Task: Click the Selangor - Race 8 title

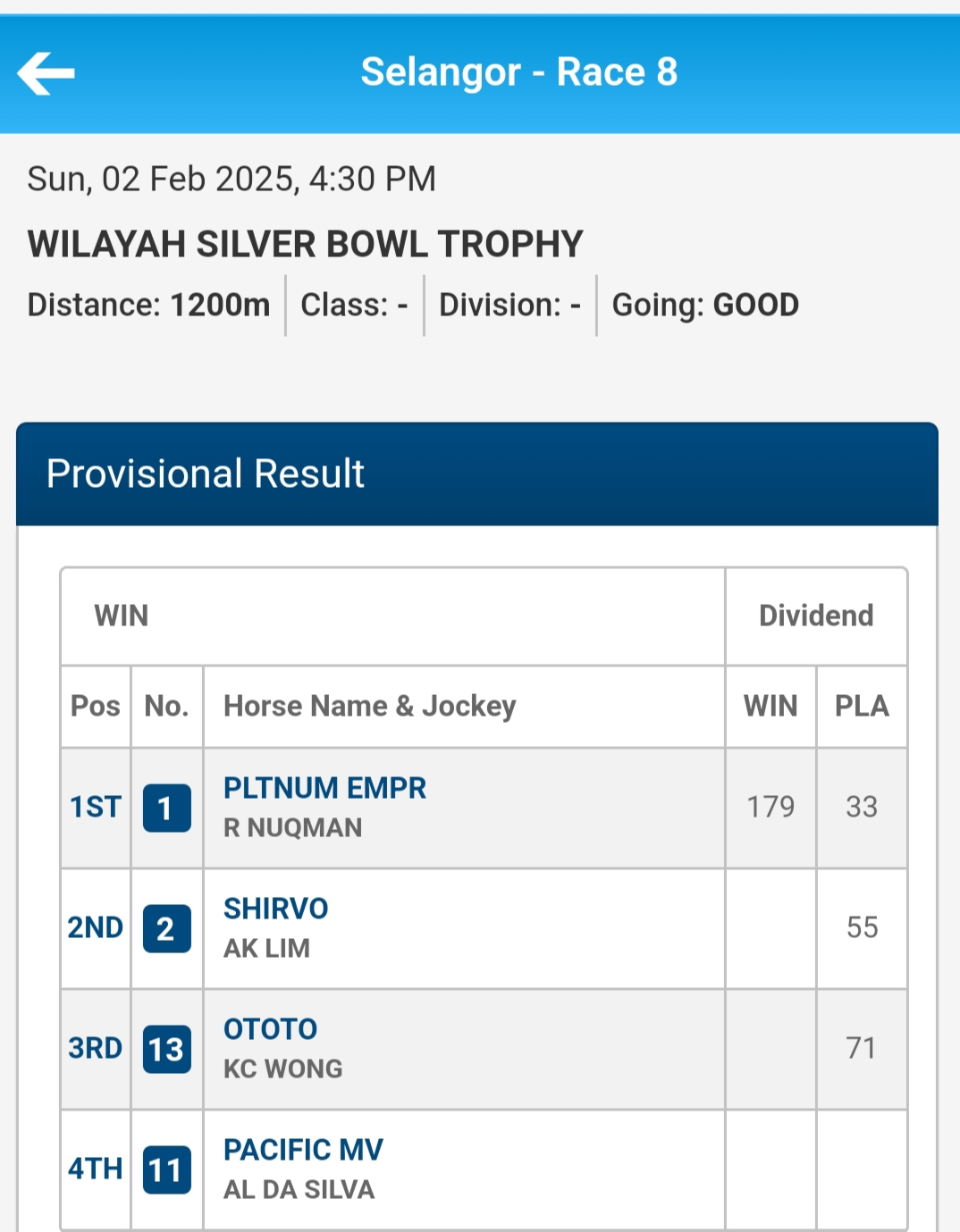Action: click(518, 72)
